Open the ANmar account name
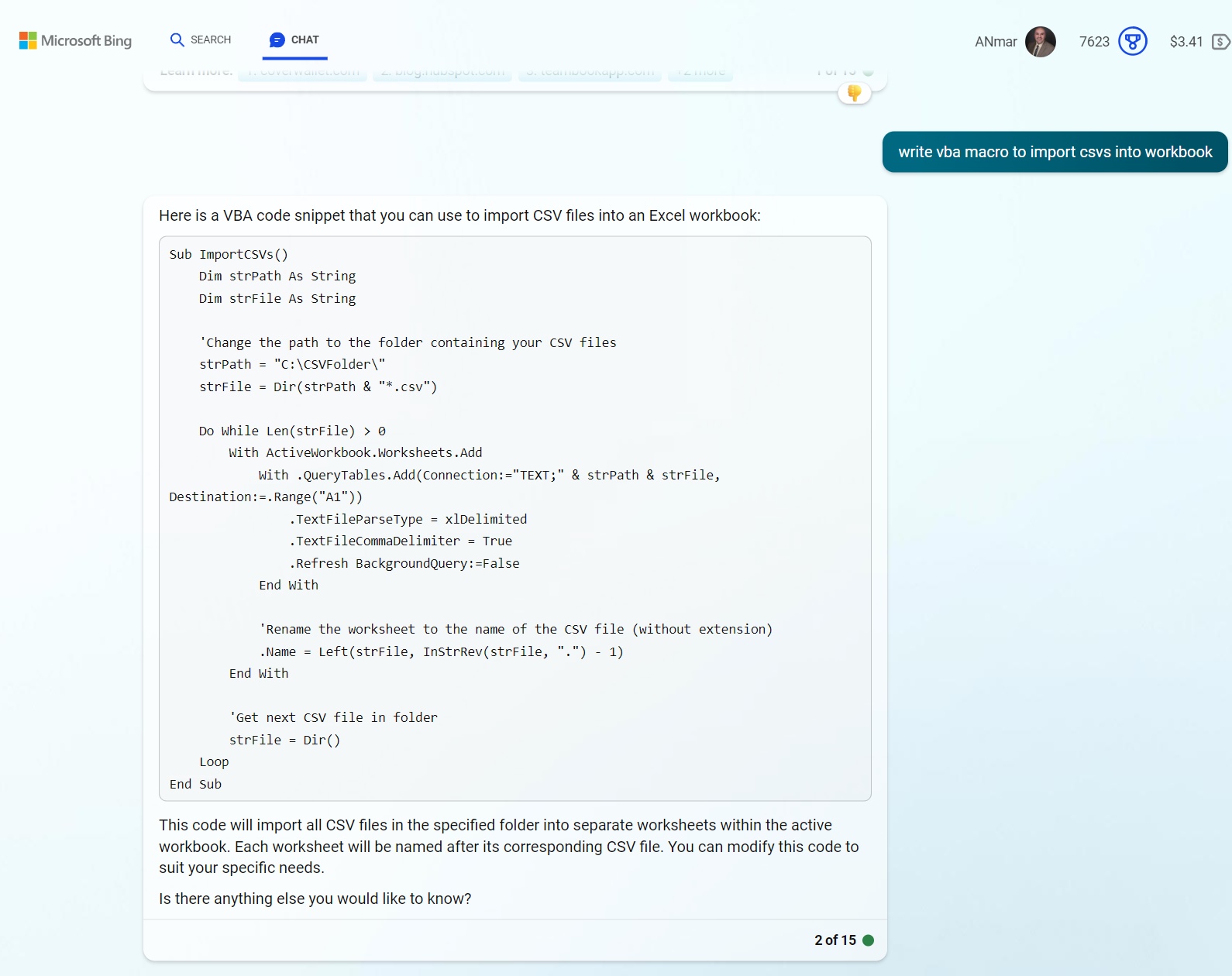Image resolution: width=1232 pixels, height=976 pixels. click(995, 42)
